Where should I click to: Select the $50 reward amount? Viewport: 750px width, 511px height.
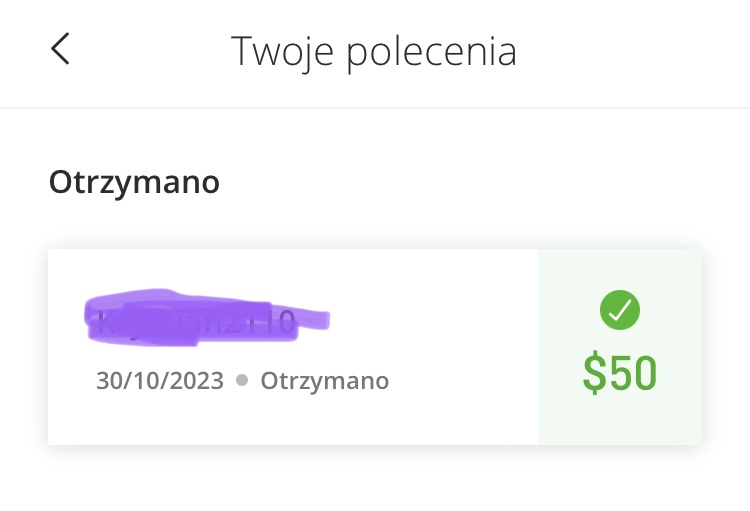coord(620,372)
